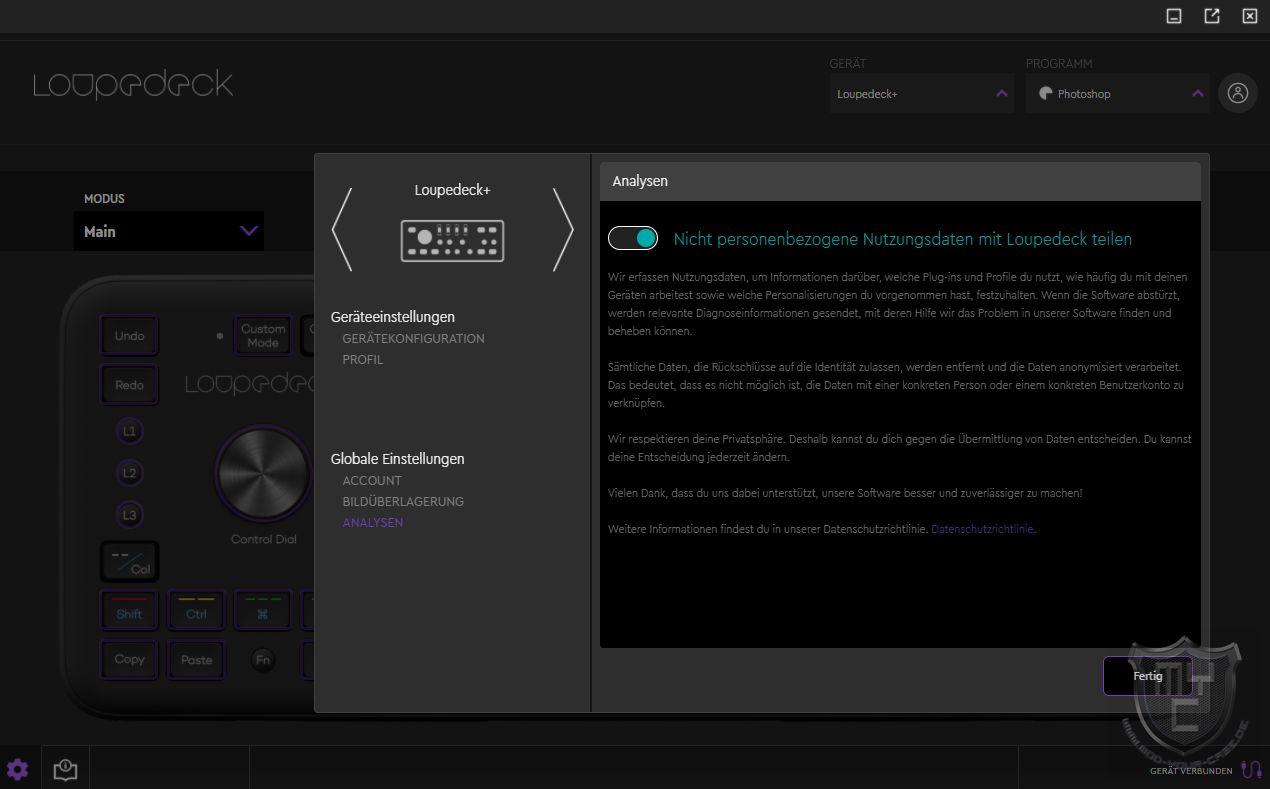Click the Analysen panel header
The width and height of the screenshot is (1270, 789).
coord(900,181)
